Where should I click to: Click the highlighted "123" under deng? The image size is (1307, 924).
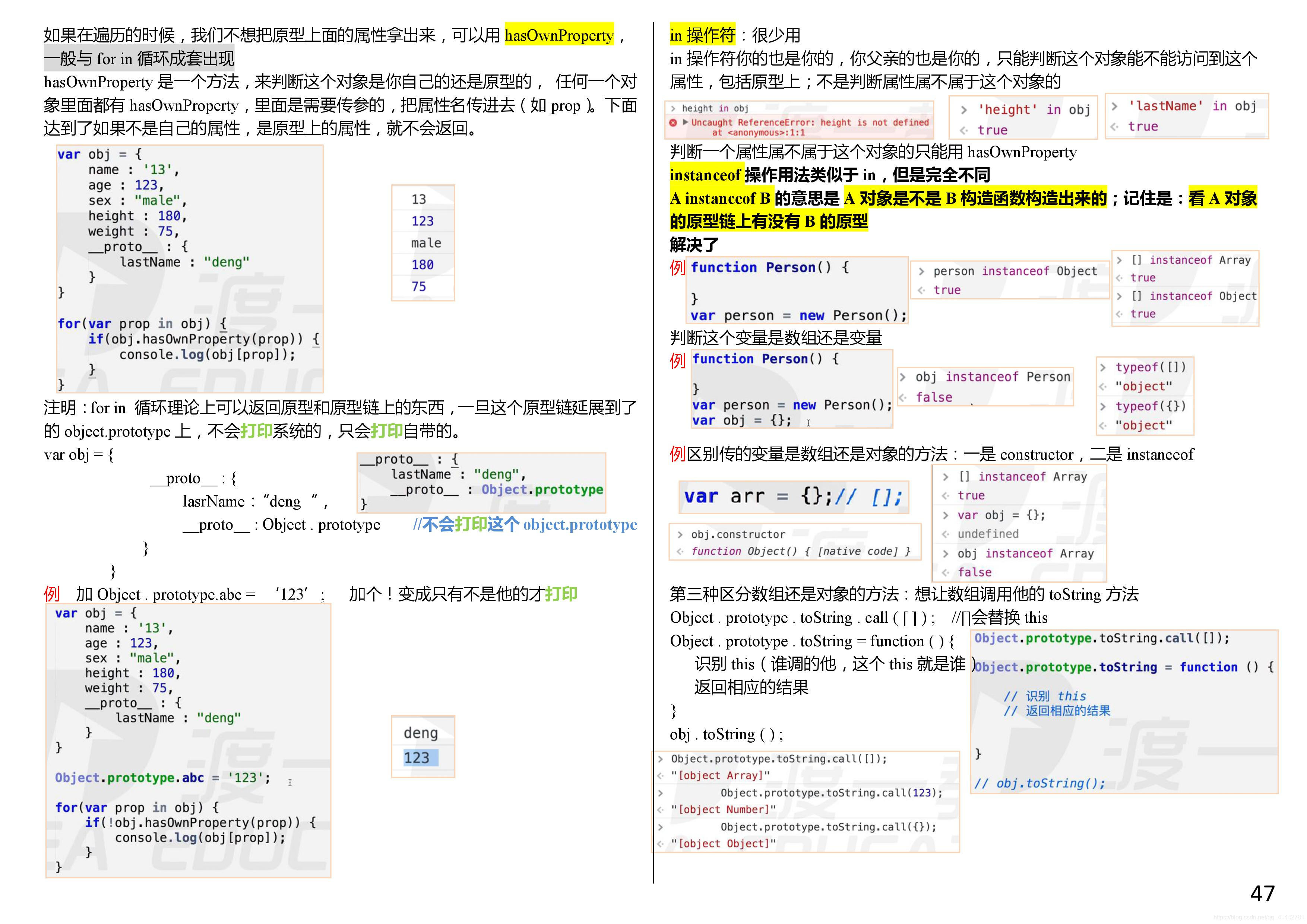pyautogui.click(x=417, y=758)
